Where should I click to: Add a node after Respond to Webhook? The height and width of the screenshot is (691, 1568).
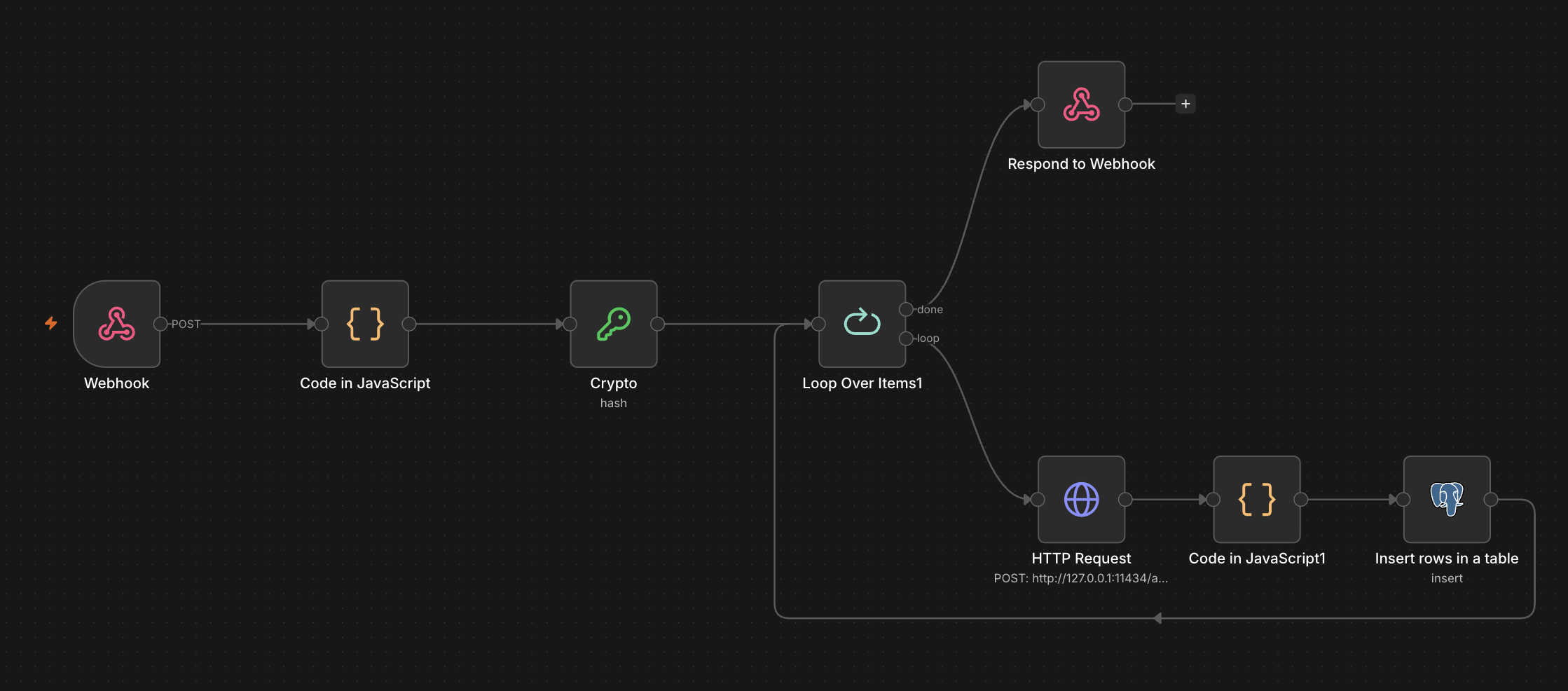(1185, 104)
